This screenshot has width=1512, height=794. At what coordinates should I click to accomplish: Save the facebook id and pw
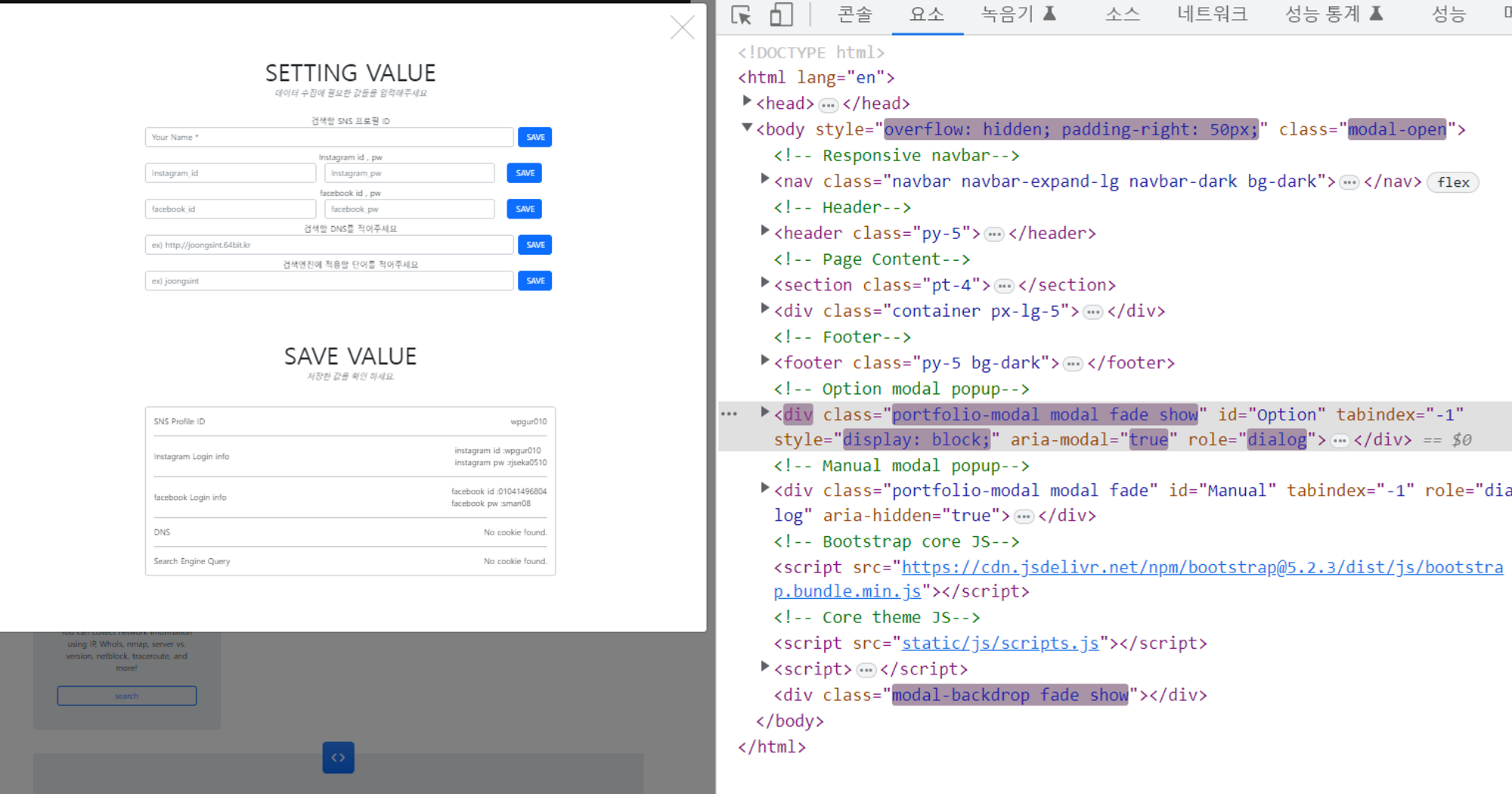tap(524, 209)
